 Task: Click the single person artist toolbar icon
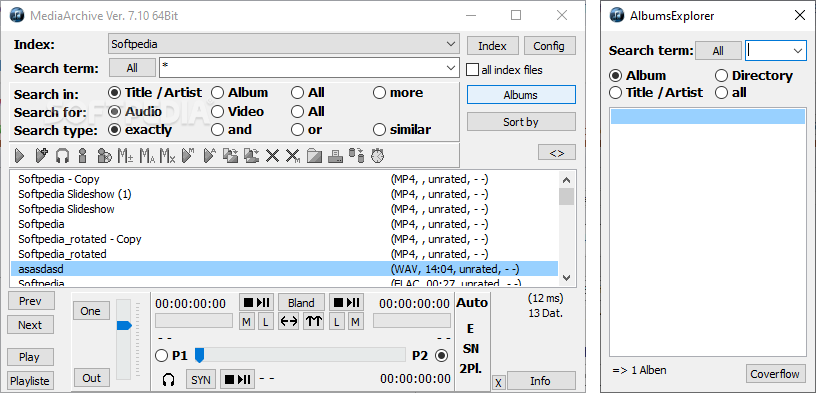(x=82, y=156)
